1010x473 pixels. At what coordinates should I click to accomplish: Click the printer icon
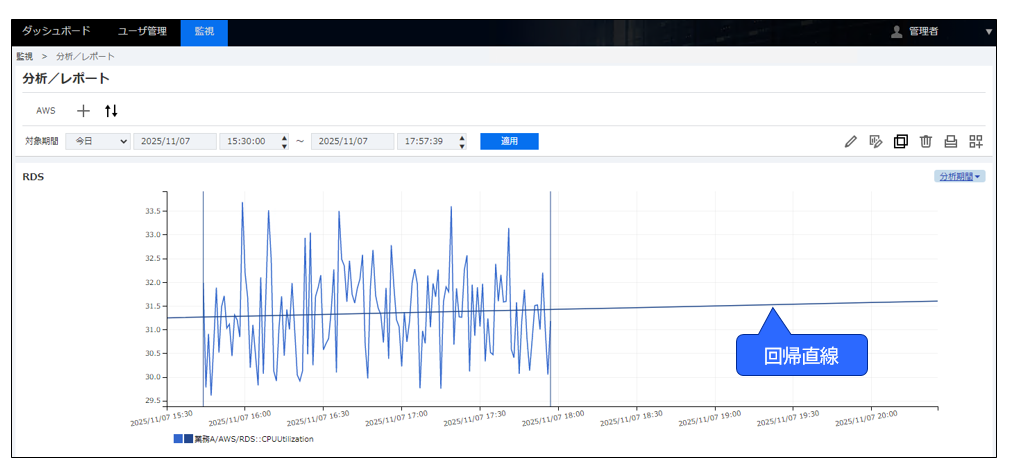point(951,142)
